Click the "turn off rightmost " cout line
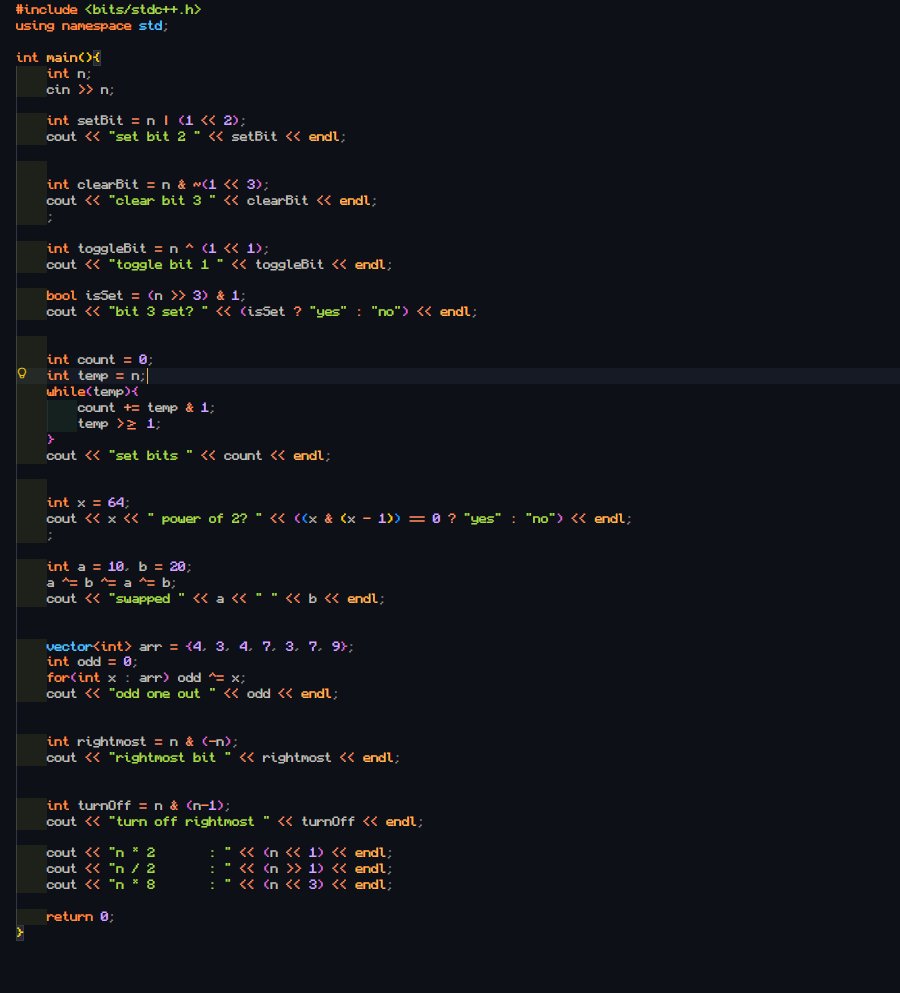900x993 pixels. click(234, 822)
